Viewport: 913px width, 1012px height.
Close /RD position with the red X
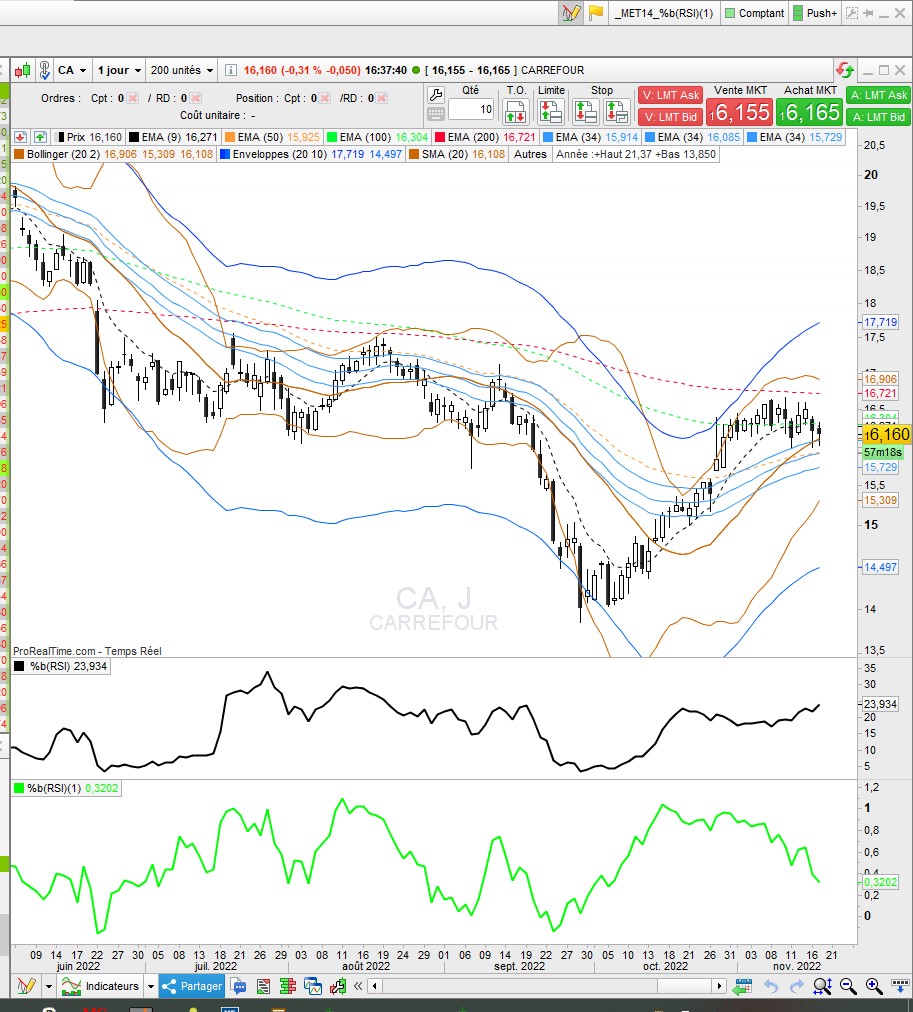[x=381, y=98]
